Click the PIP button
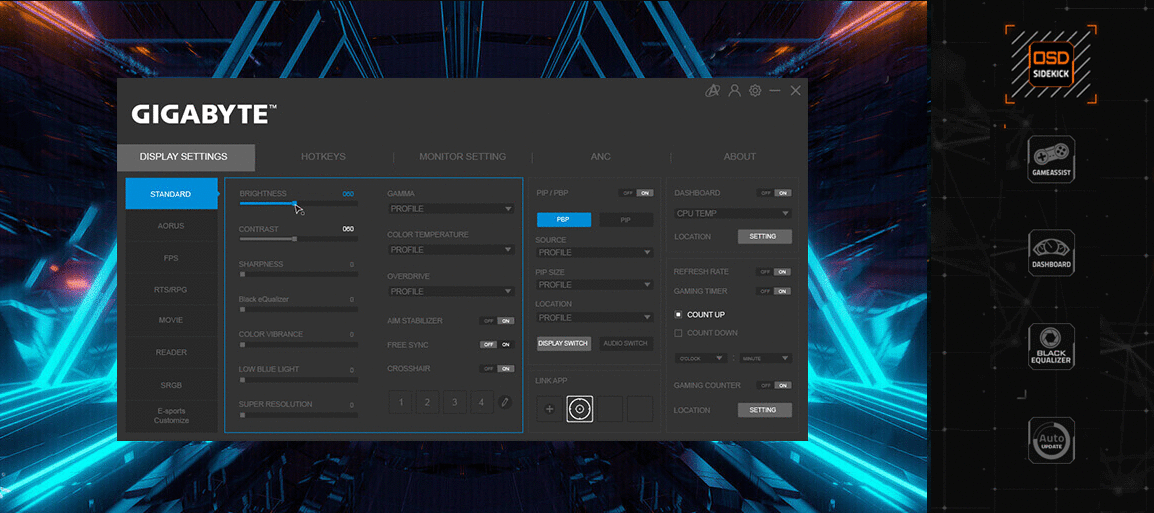The image size is (1154, 513). point(626,219)
